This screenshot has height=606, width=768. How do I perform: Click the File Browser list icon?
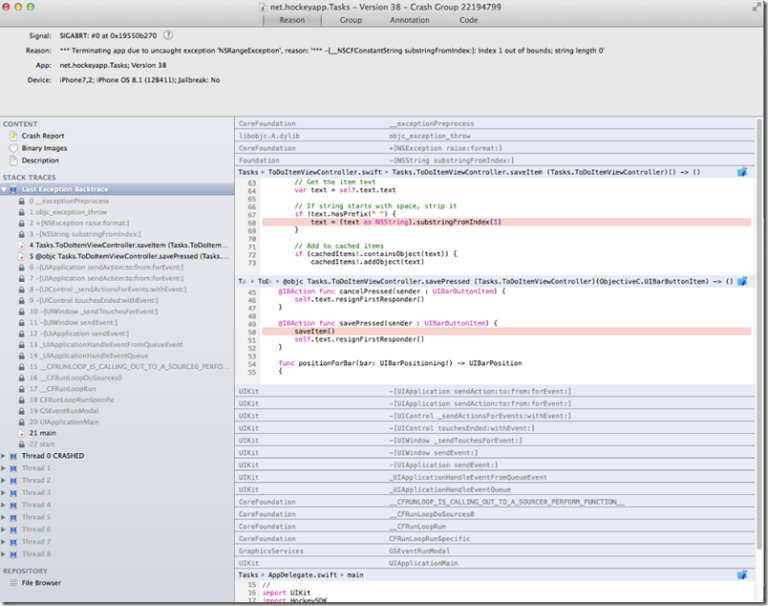12,582
